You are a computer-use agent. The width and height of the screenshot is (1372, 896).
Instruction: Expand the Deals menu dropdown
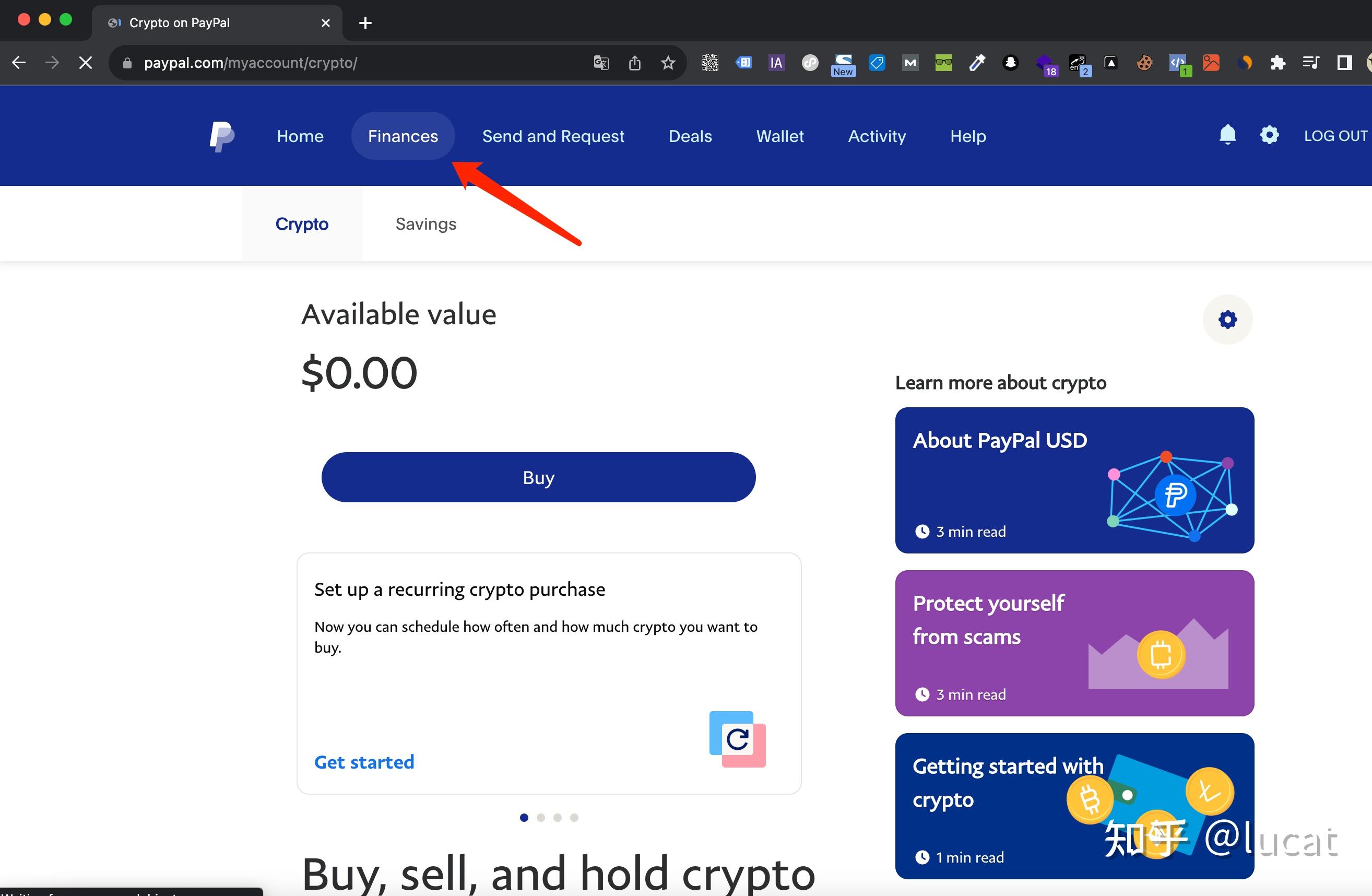coord(691,136)
